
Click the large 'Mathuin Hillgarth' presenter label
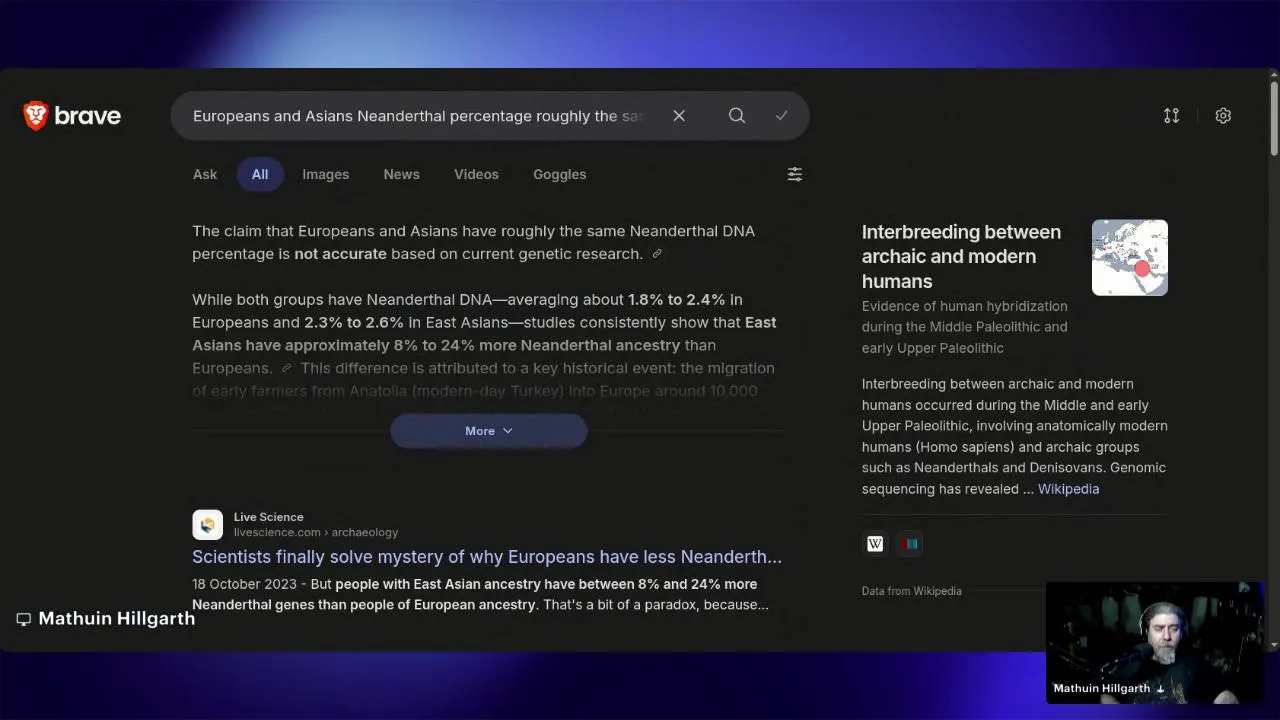click(116, 619)
